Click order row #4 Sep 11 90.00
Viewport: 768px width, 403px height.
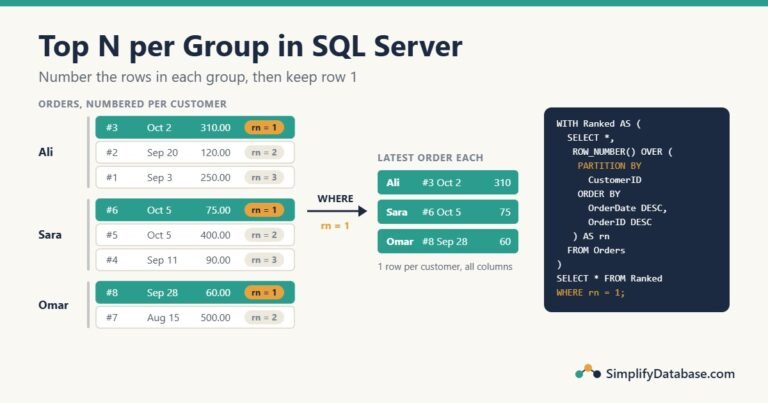tap(195, 260)
